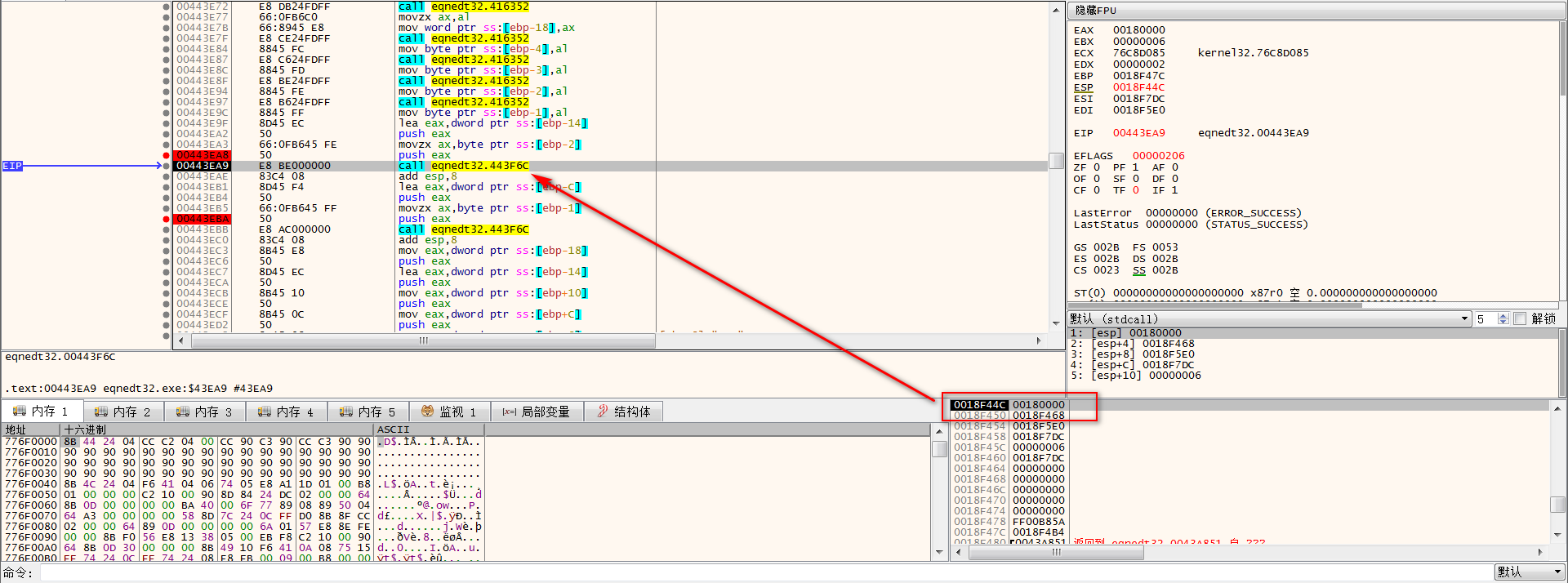Select the PF flag value
This screenshot has height=583, width=1568.
coord(1136,167)
